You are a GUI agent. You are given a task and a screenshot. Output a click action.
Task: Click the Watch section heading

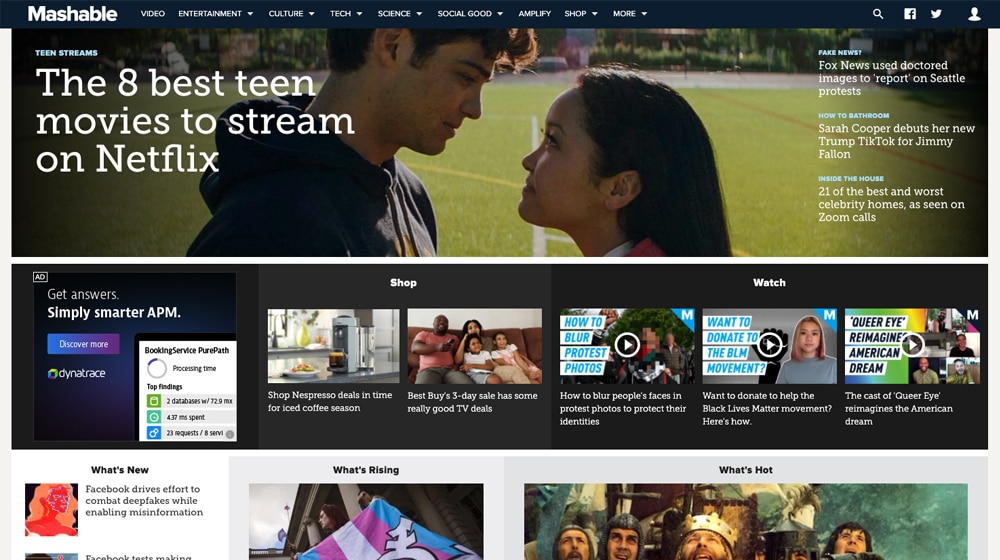click(769, 283)
